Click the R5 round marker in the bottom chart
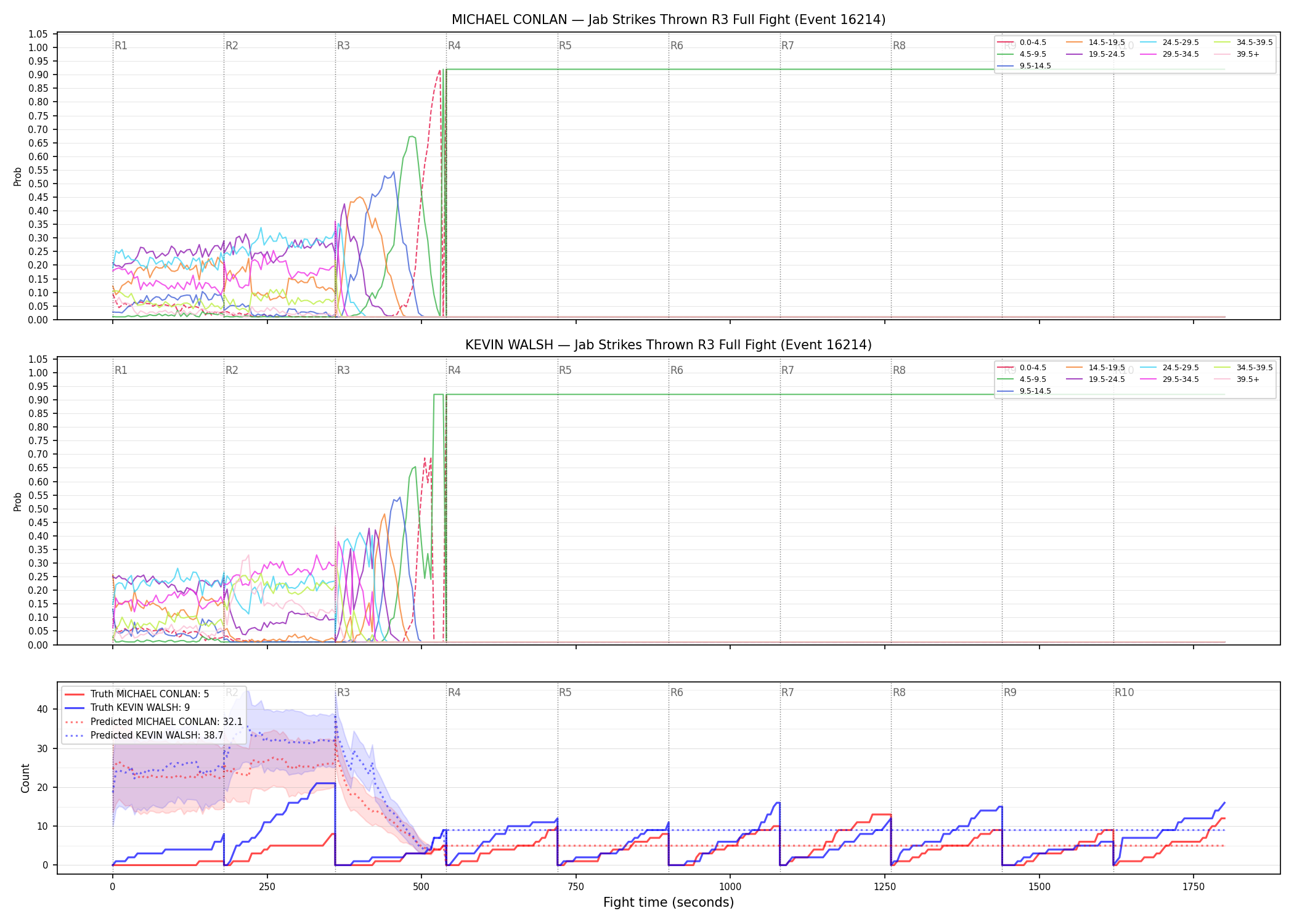Viewport: 1294px width, 924px height. (x=565, y=692)
